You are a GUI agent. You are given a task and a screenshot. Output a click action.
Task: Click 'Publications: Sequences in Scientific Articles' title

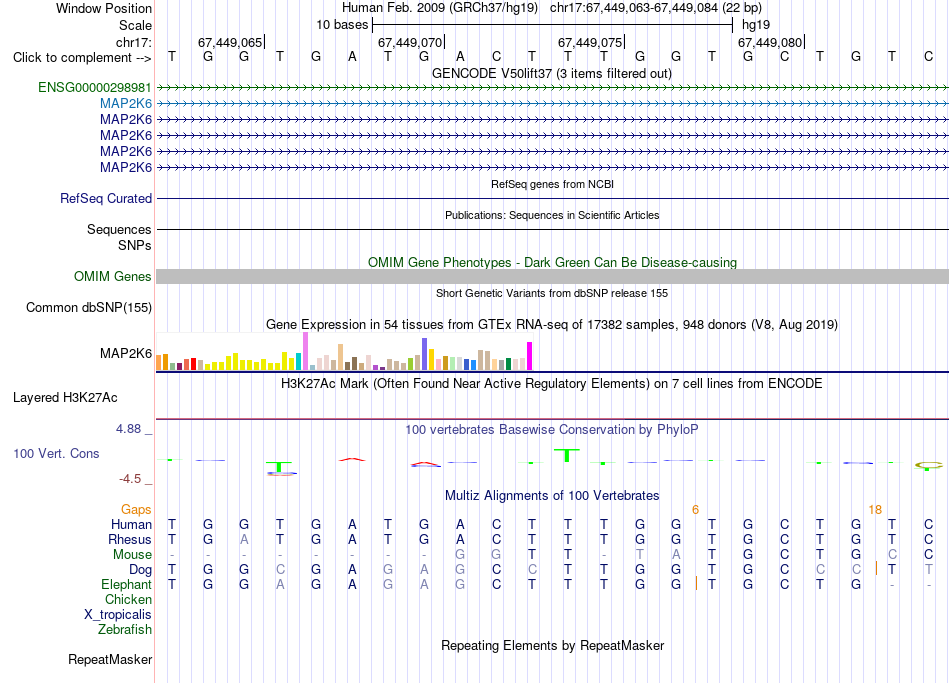(x=552, y=215)
